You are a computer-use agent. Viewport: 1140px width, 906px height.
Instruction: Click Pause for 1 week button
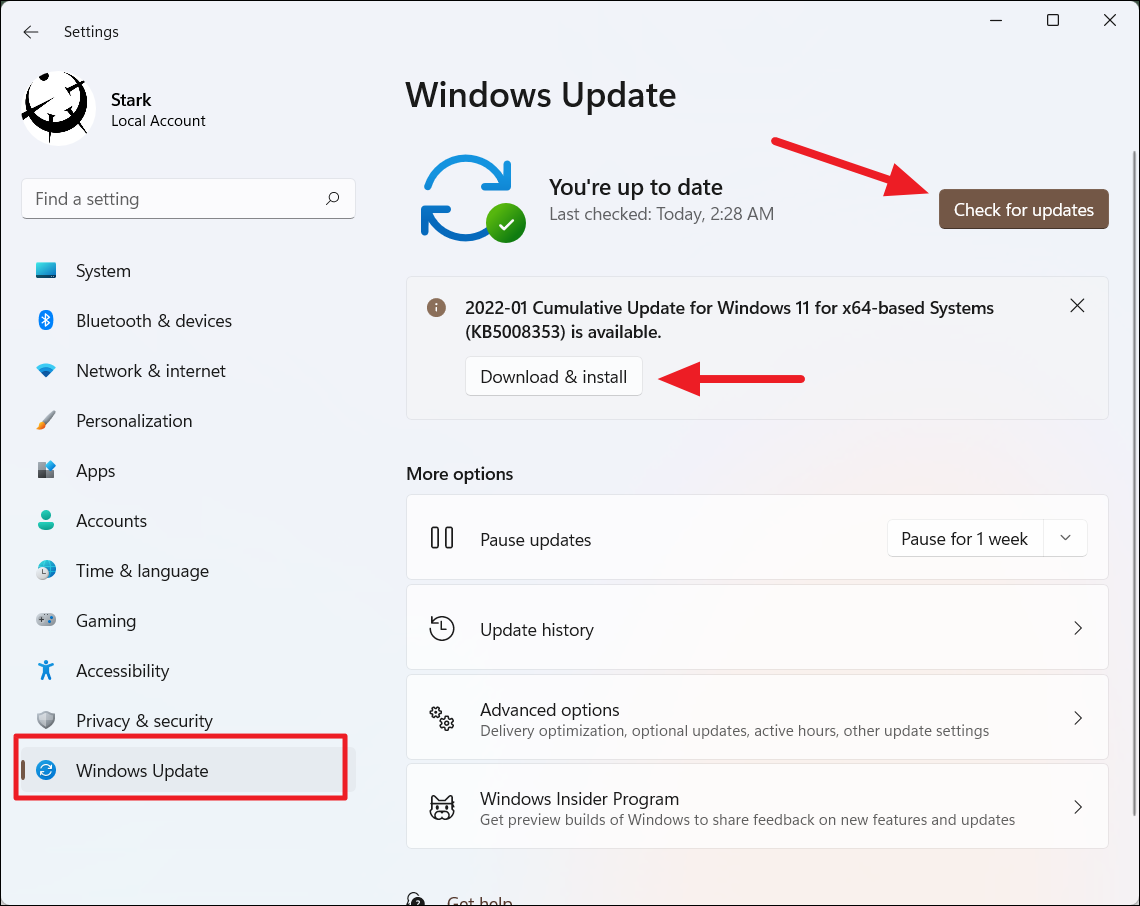point(965,539)
